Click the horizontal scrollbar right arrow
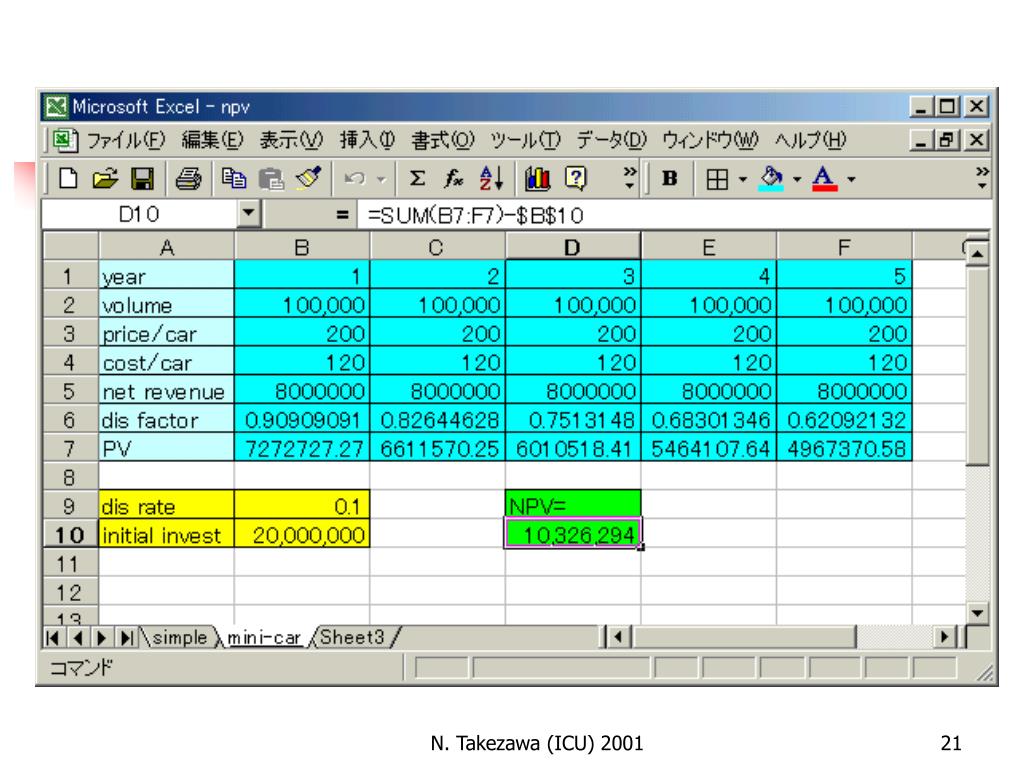Viewport: 1024px width, 768px height. point(944,636)
